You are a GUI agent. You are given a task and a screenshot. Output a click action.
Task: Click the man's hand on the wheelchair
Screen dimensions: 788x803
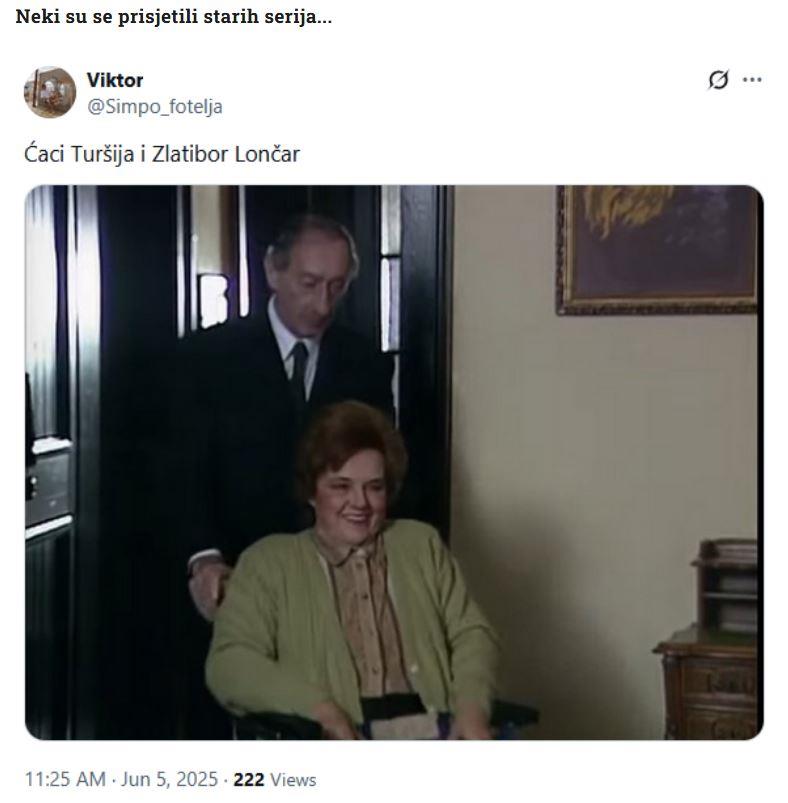click(x=207, y=584)
